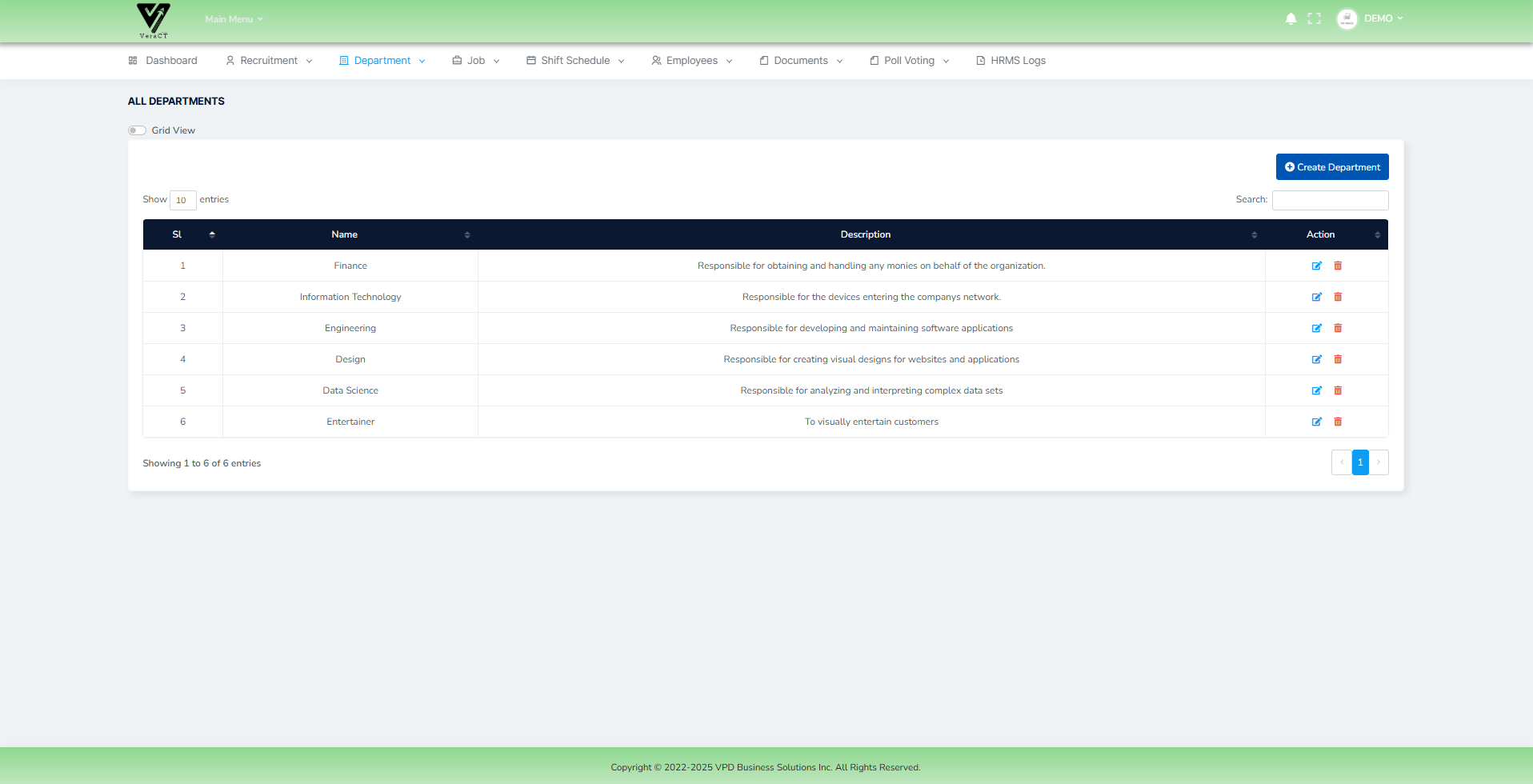Click the edit icon for Finance department
The width and height of the screenshot is (1533, 784).
pyautogui.click(x=1316, y=266)
